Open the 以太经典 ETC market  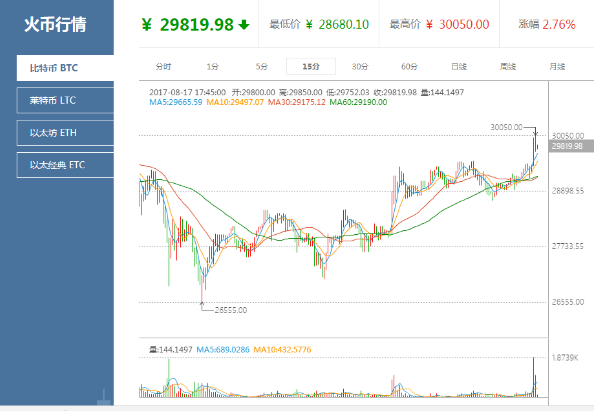tap(65, 165)
